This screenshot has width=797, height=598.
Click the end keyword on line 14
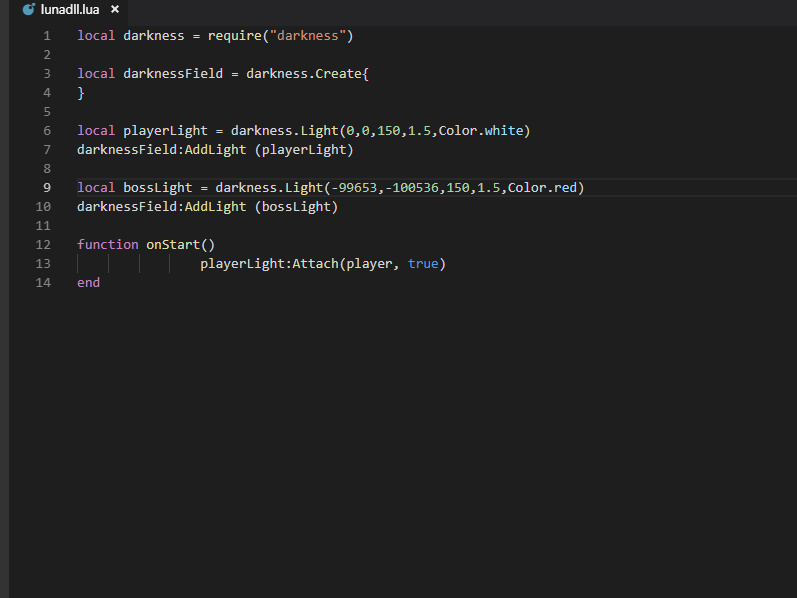coord(88,283)
